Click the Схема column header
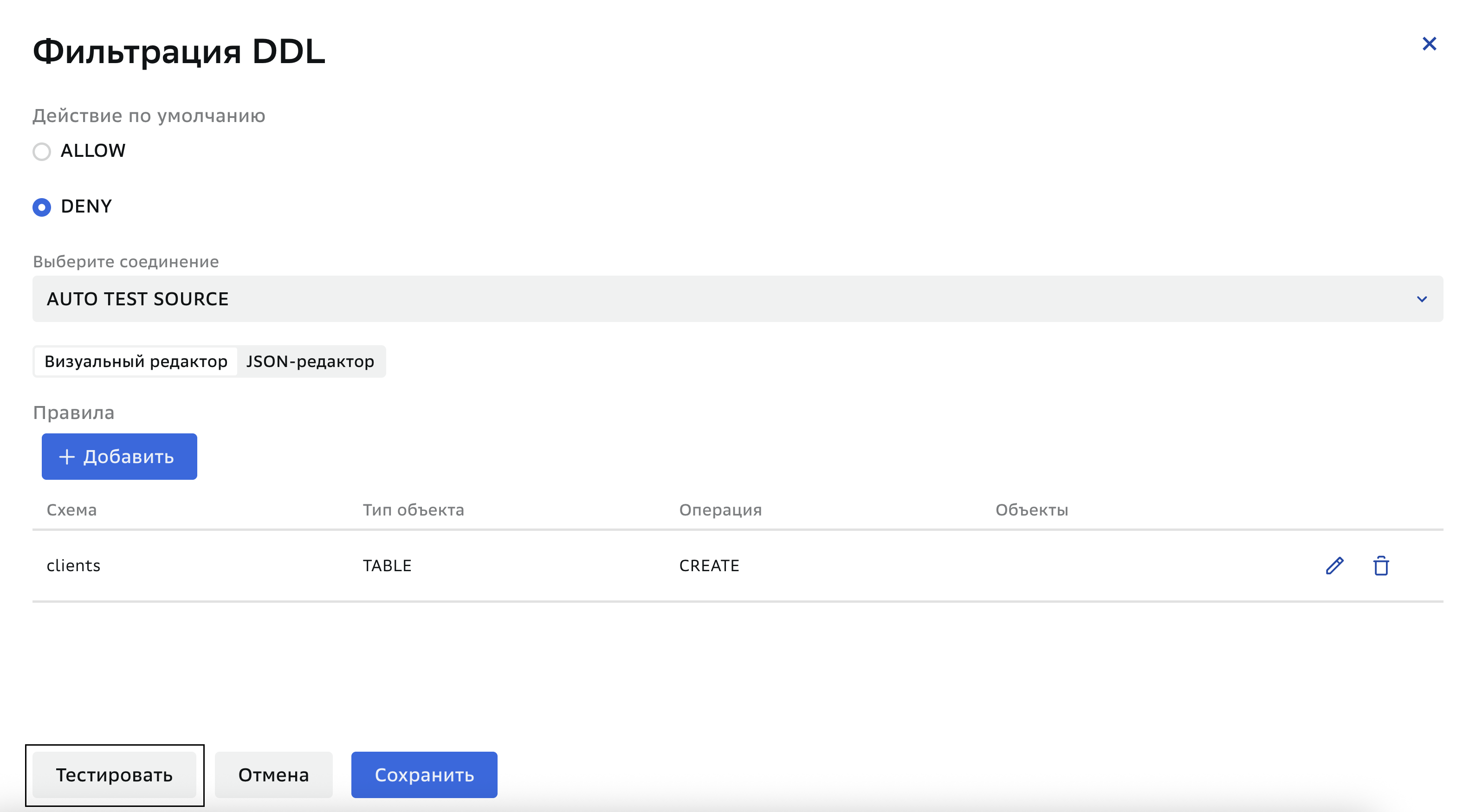Image resolution: width=1476 pixels, height=812 pixels. click(x=71, y=510)
